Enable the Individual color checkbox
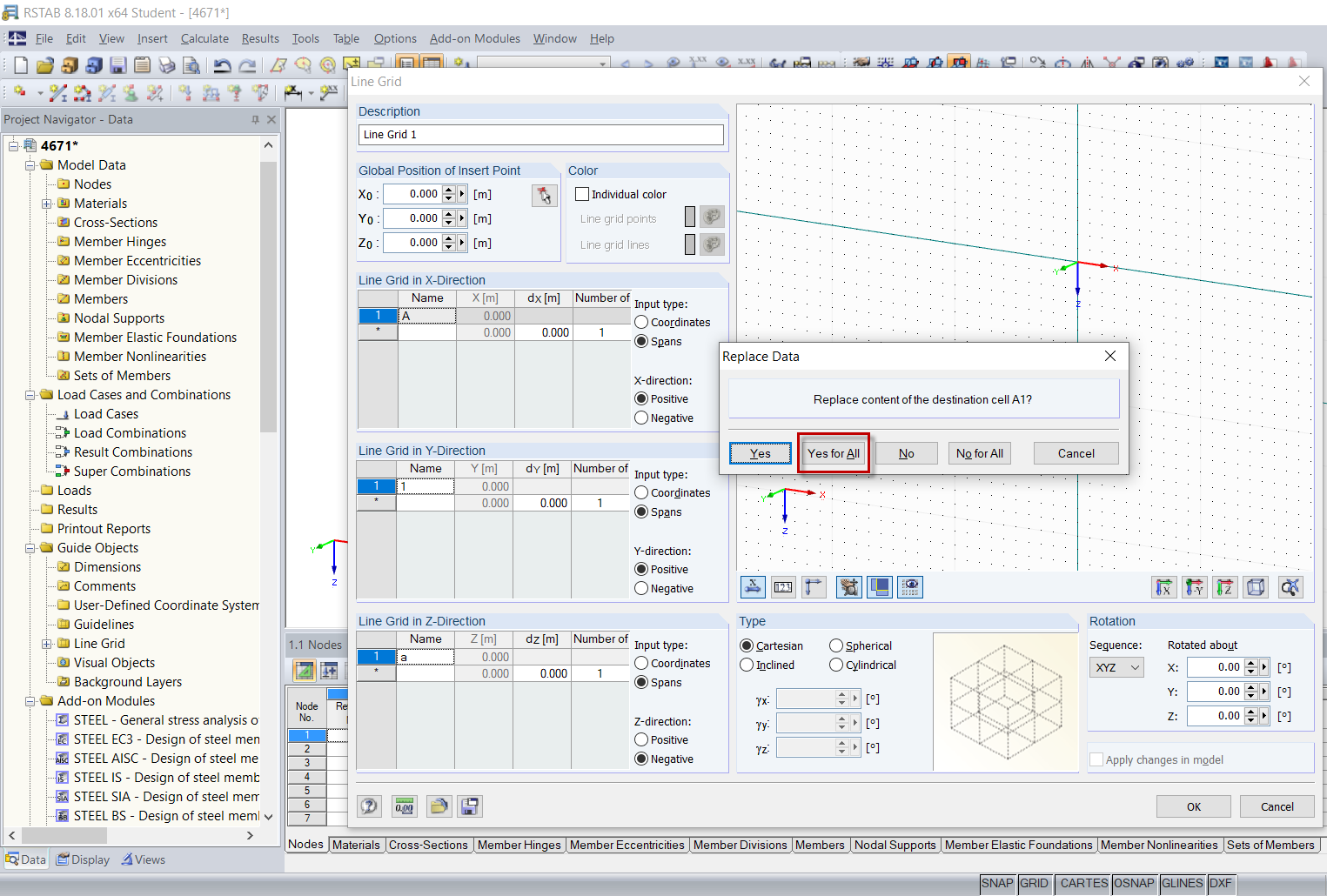 click(582, 194)
